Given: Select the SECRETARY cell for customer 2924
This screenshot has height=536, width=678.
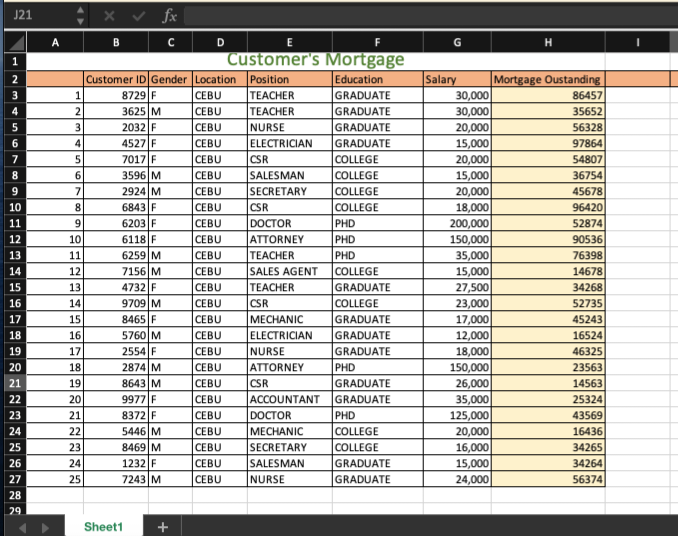Looking at the screenshot, I should (x=290, y=191).
